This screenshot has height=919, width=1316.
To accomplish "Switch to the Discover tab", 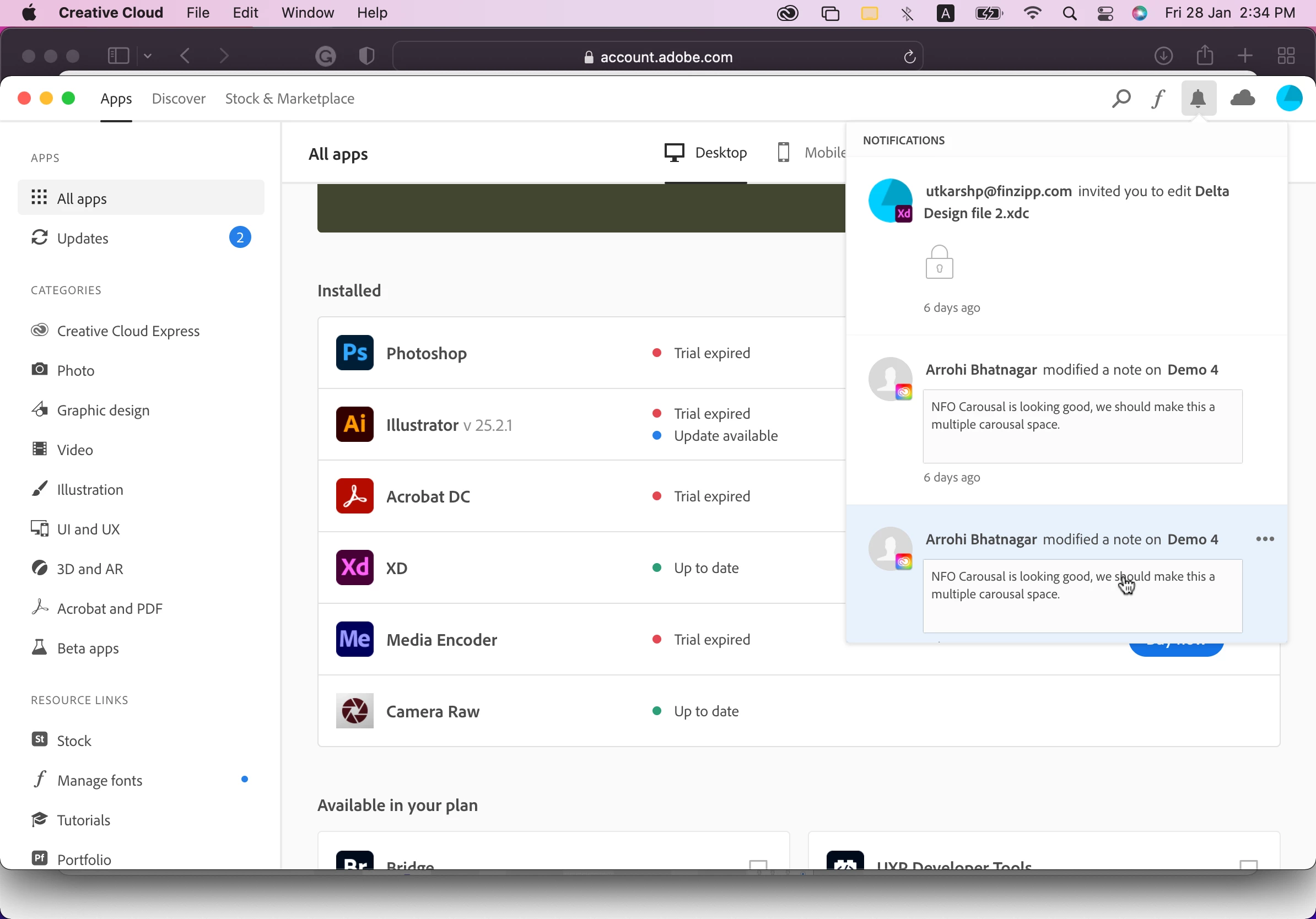I will [x=178, y=99].
